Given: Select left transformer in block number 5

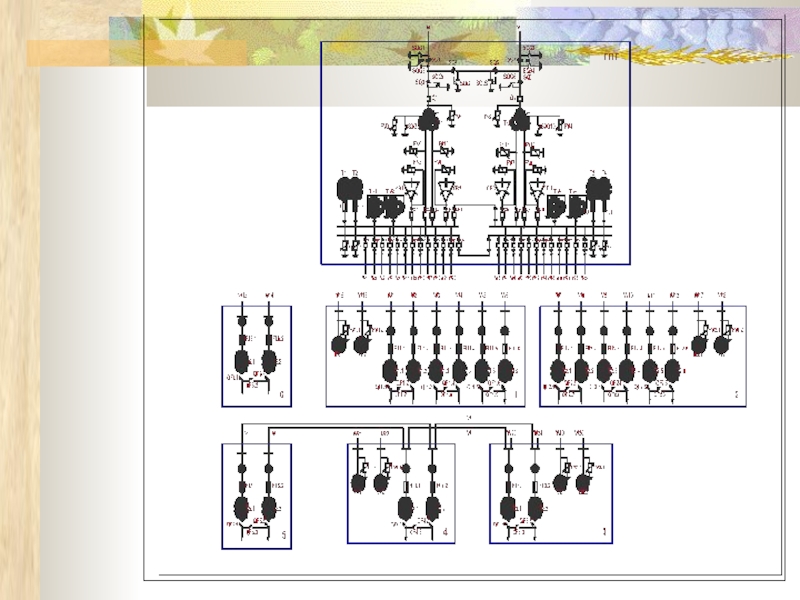Looking at the screenshot, I should click(245, 506).
